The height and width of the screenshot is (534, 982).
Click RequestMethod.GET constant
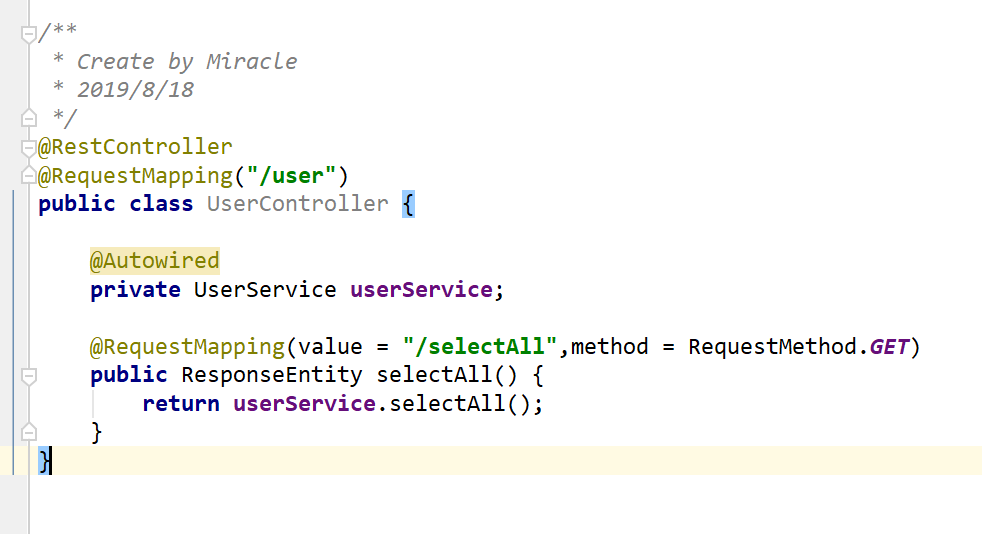799,346
